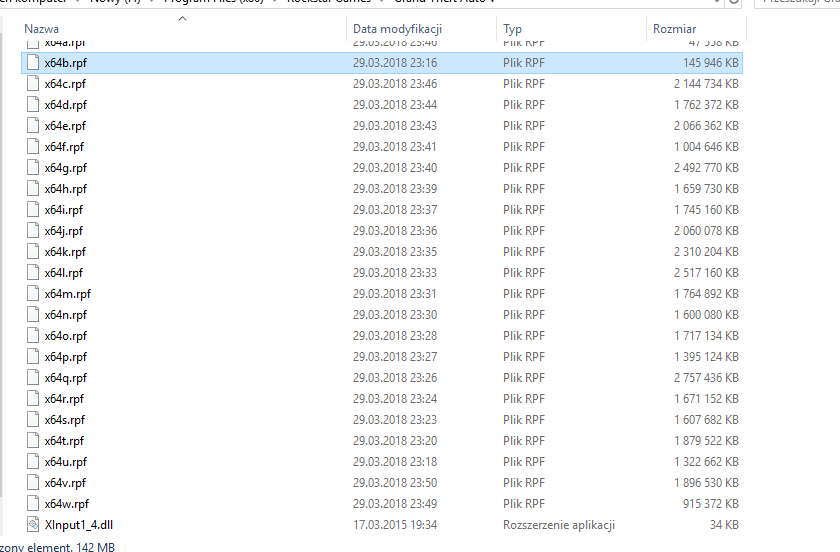The height and width of the screenshot is (552, 840).
Task: Sort files by Rozmiar column header
Action: [x=674, y=29]
